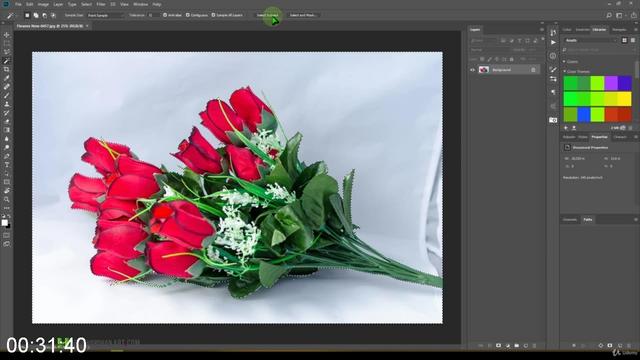The height and width of the screenshot is (360, 640).
Task: Pick the yellow swatch in Color Themes
Action: coord(624,98)
